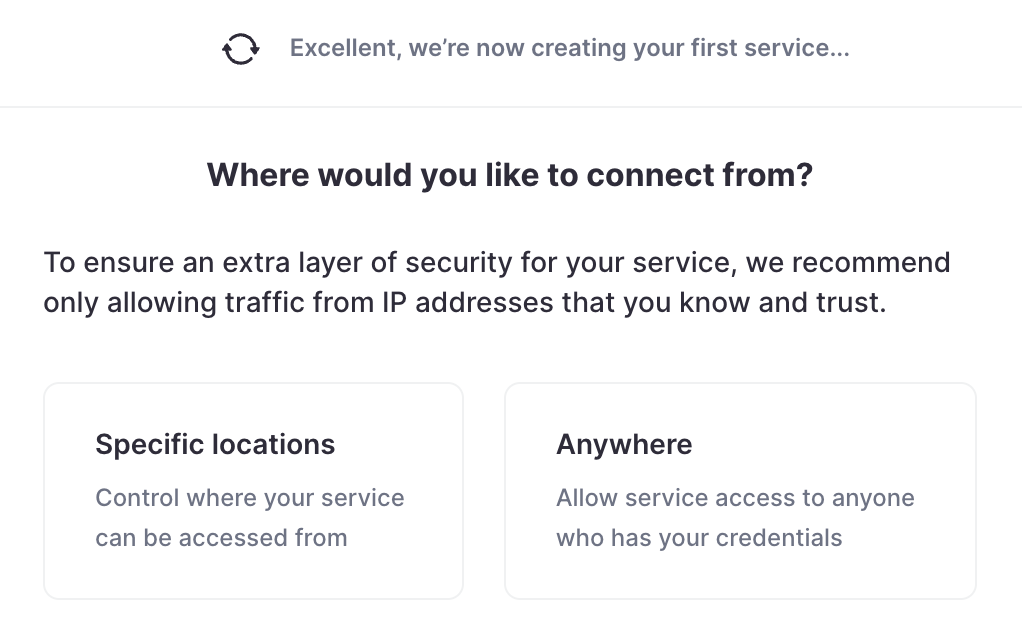Click the "Anywhere" card title
This screenshot has width=1022, height=618.
[624, 444]
